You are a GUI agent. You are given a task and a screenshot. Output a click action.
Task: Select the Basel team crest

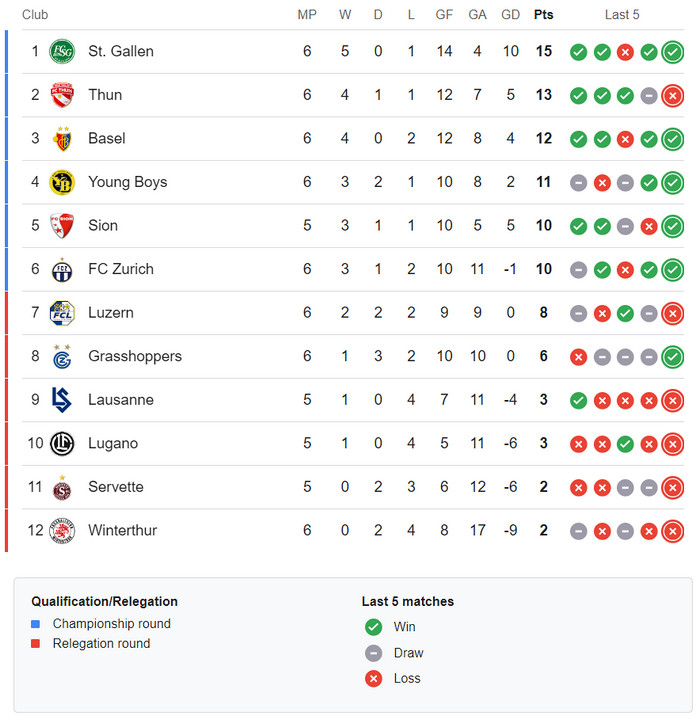pyautogui.click(x=62, y=138)
